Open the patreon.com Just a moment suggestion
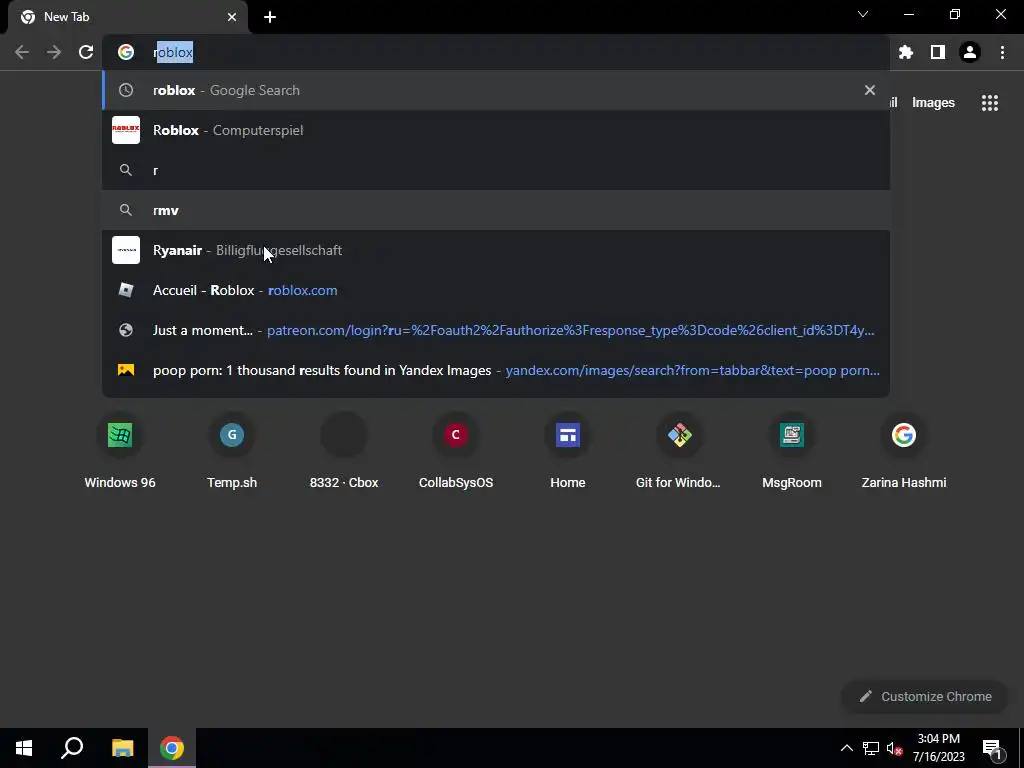The width and height of the screenshot is (1024, 768). (496, 330)
